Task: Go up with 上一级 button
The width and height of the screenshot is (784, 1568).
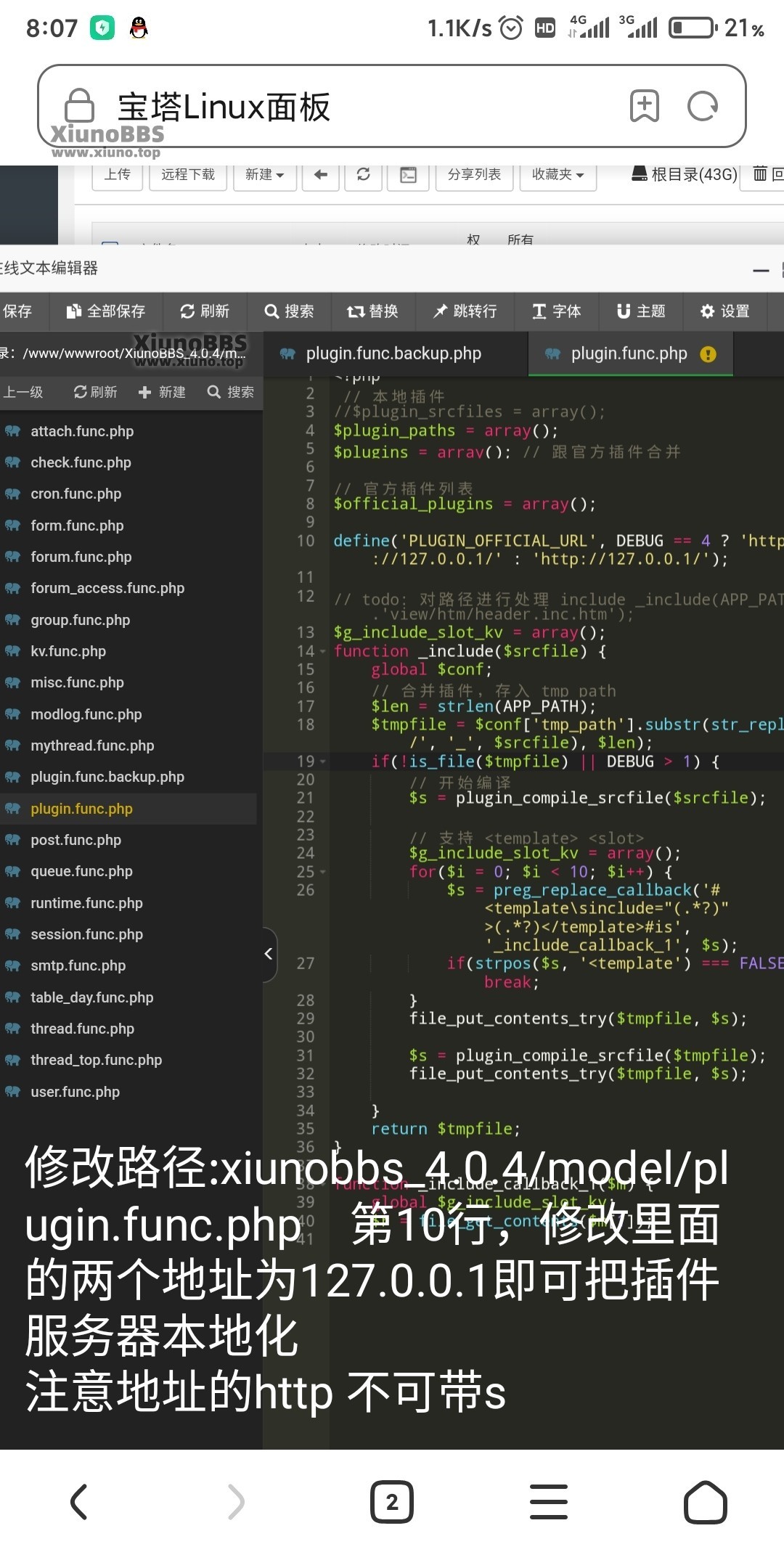Action: [x=23, y=393]
